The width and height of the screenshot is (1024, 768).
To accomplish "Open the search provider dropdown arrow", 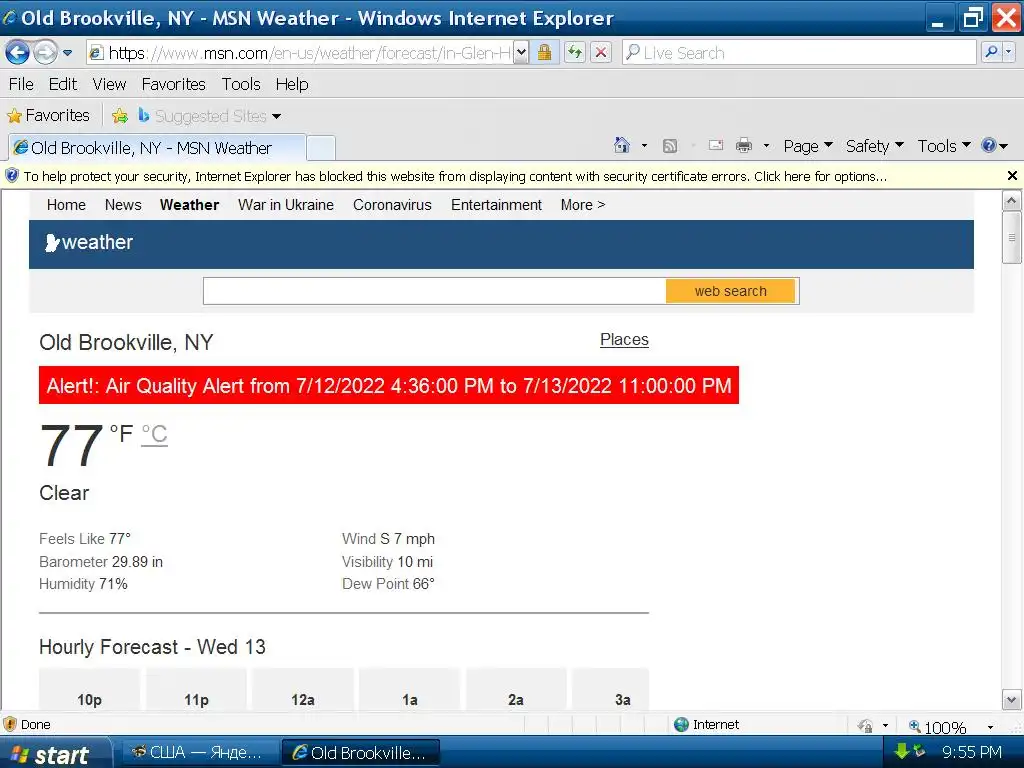I will (x=1008, y=52).
